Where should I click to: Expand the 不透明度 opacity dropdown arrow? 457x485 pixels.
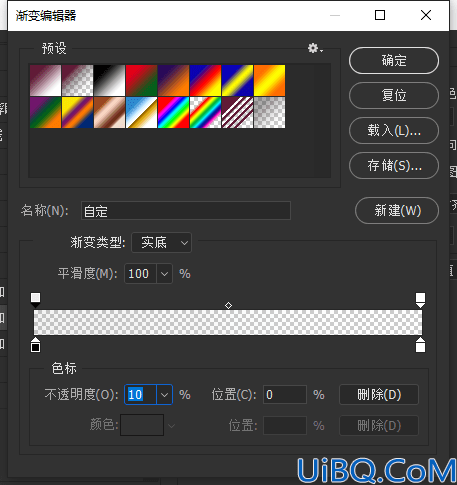(164, 395)
